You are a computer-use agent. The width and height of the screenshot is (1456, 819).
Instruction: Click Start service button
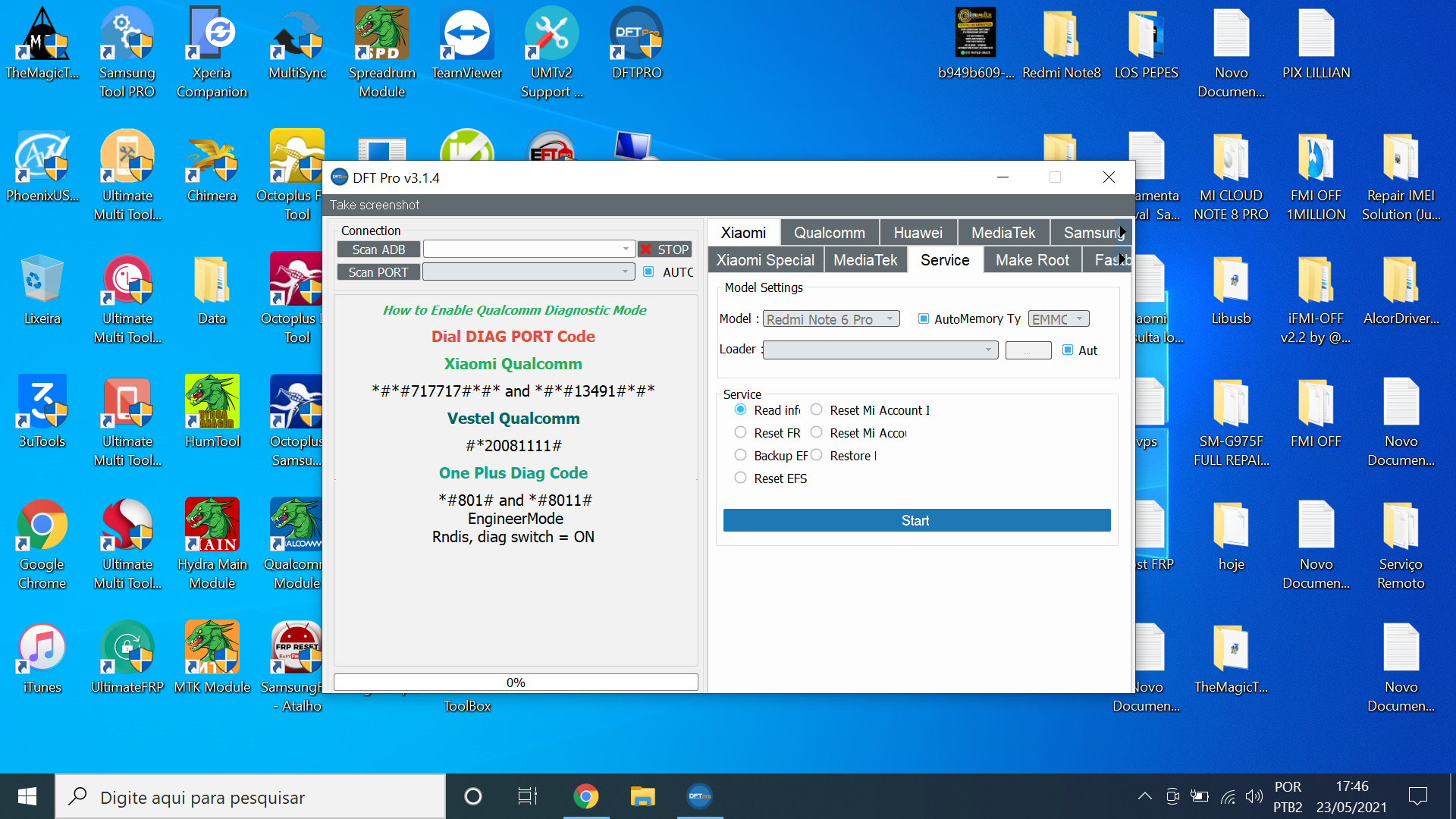click(916, 520)
